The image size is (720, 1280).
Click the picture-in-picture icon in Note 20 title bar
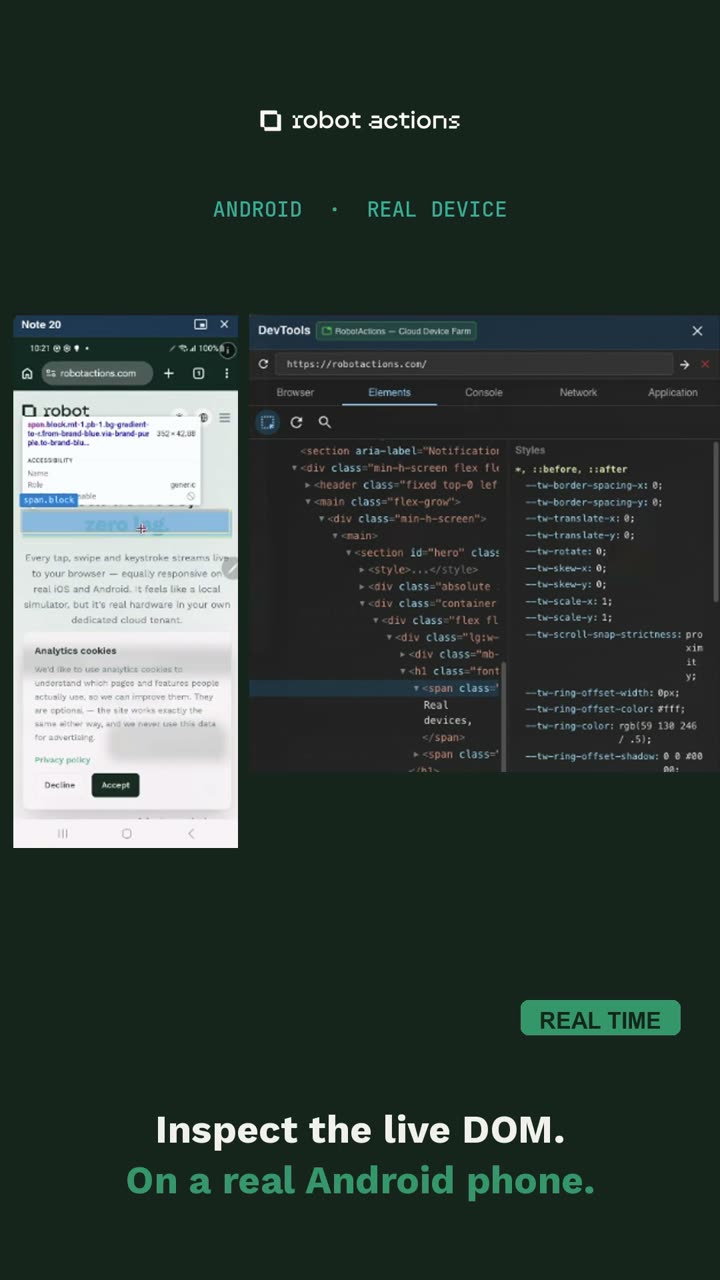201,325
